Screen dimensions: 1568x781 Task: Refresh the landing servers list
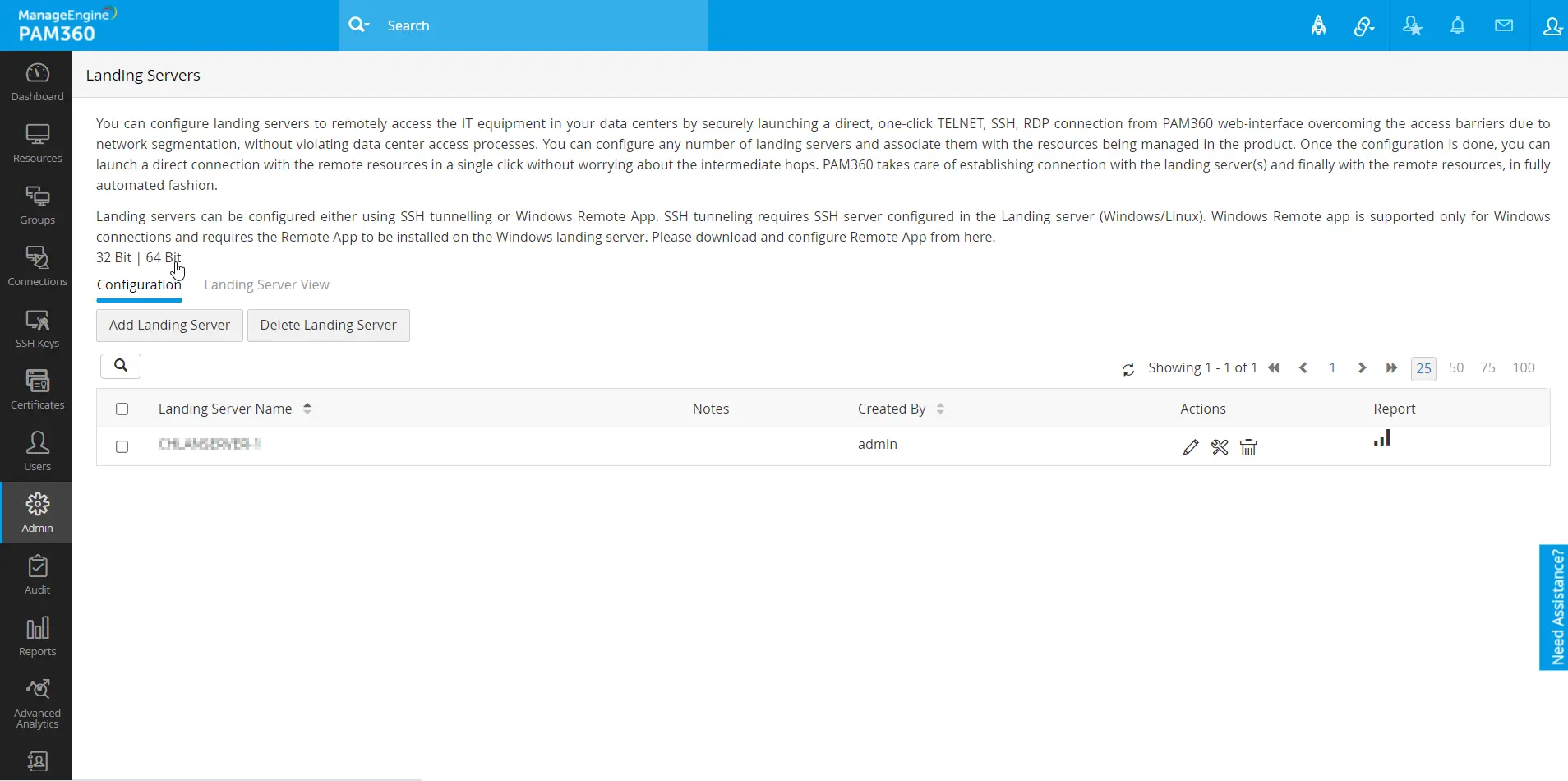point(1128,368)
